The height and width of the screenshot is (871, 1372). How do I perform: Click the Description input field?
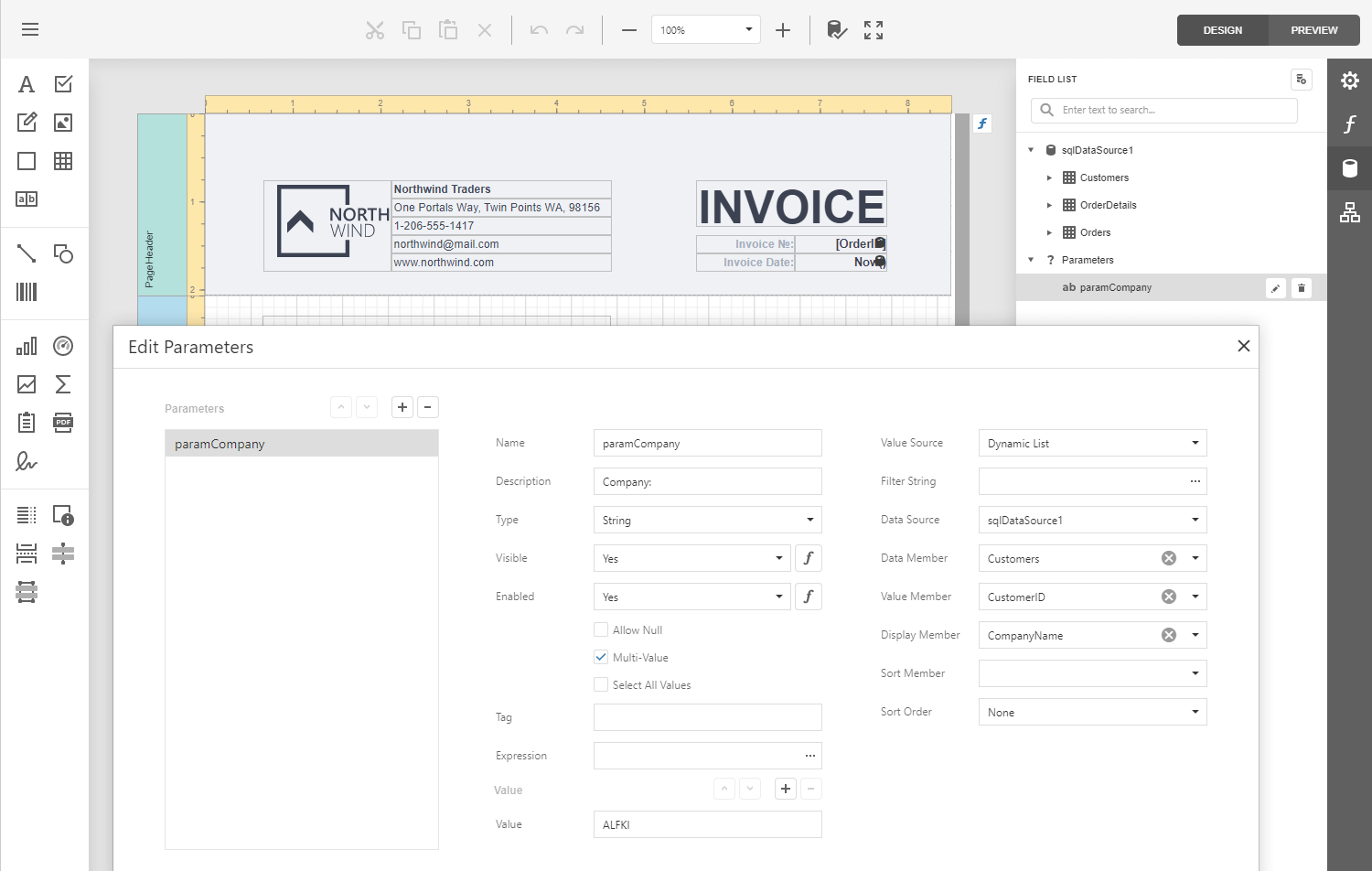pos(707,482)
